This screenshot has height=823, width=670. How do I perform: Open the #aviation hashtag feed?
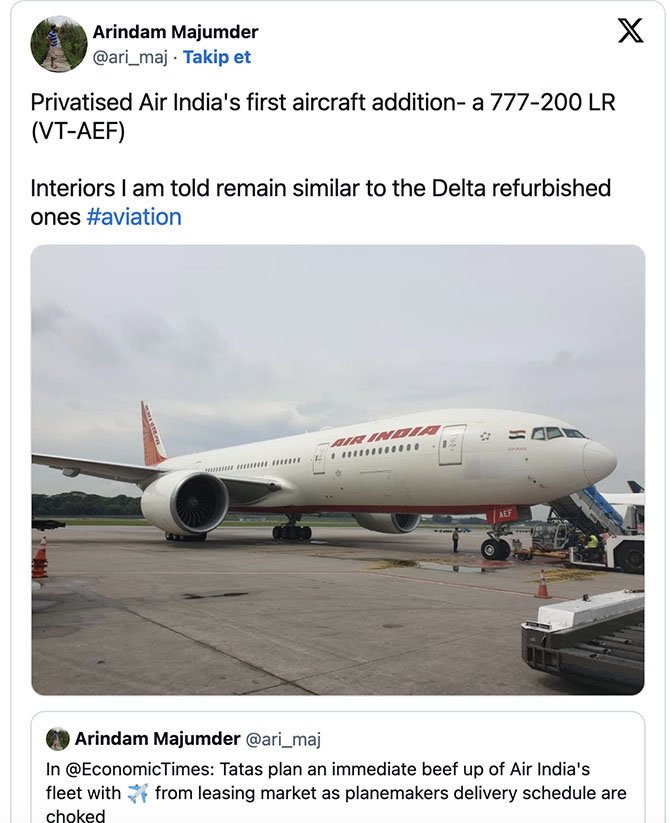point(138,216)
